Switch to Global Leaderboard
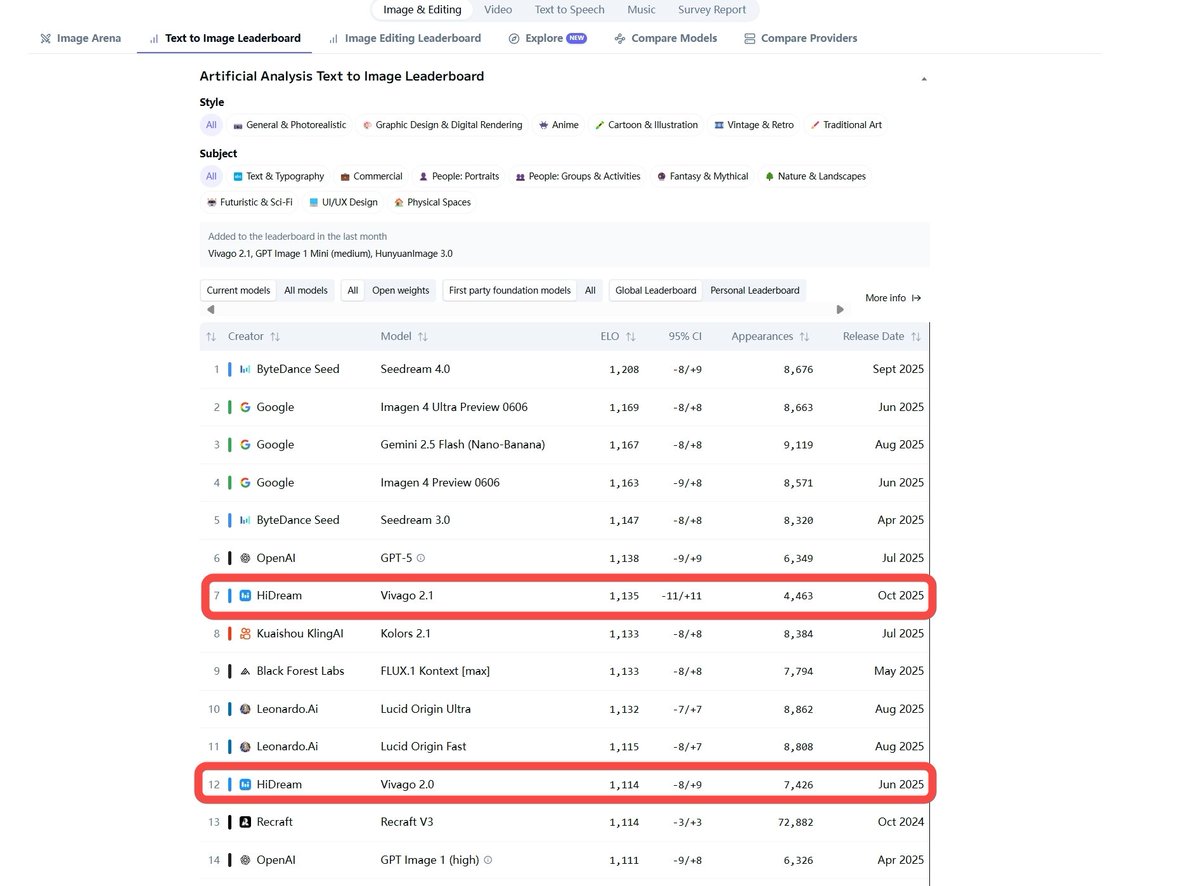The width and height of the screenshot is (1200, 886). click(x=656, y=290)
